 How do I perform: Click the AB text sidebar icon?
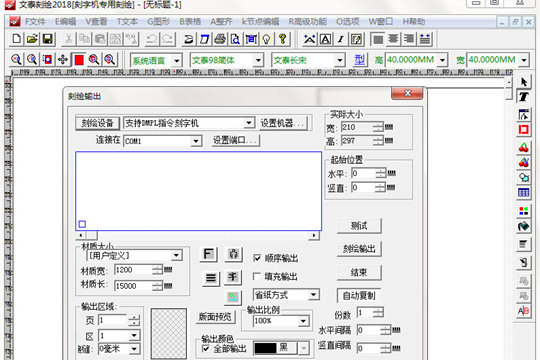524,311
